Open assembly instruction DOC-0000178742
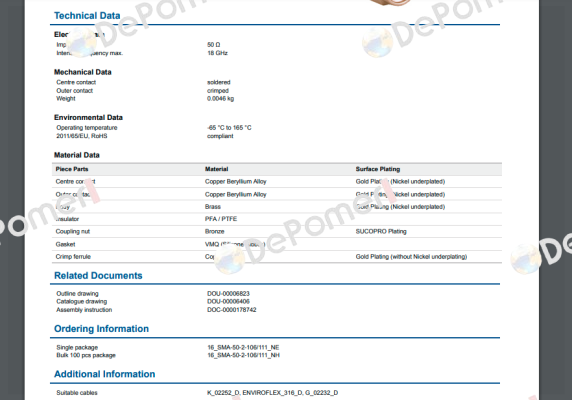Screen dimensions: 572x400 [232, 310]
